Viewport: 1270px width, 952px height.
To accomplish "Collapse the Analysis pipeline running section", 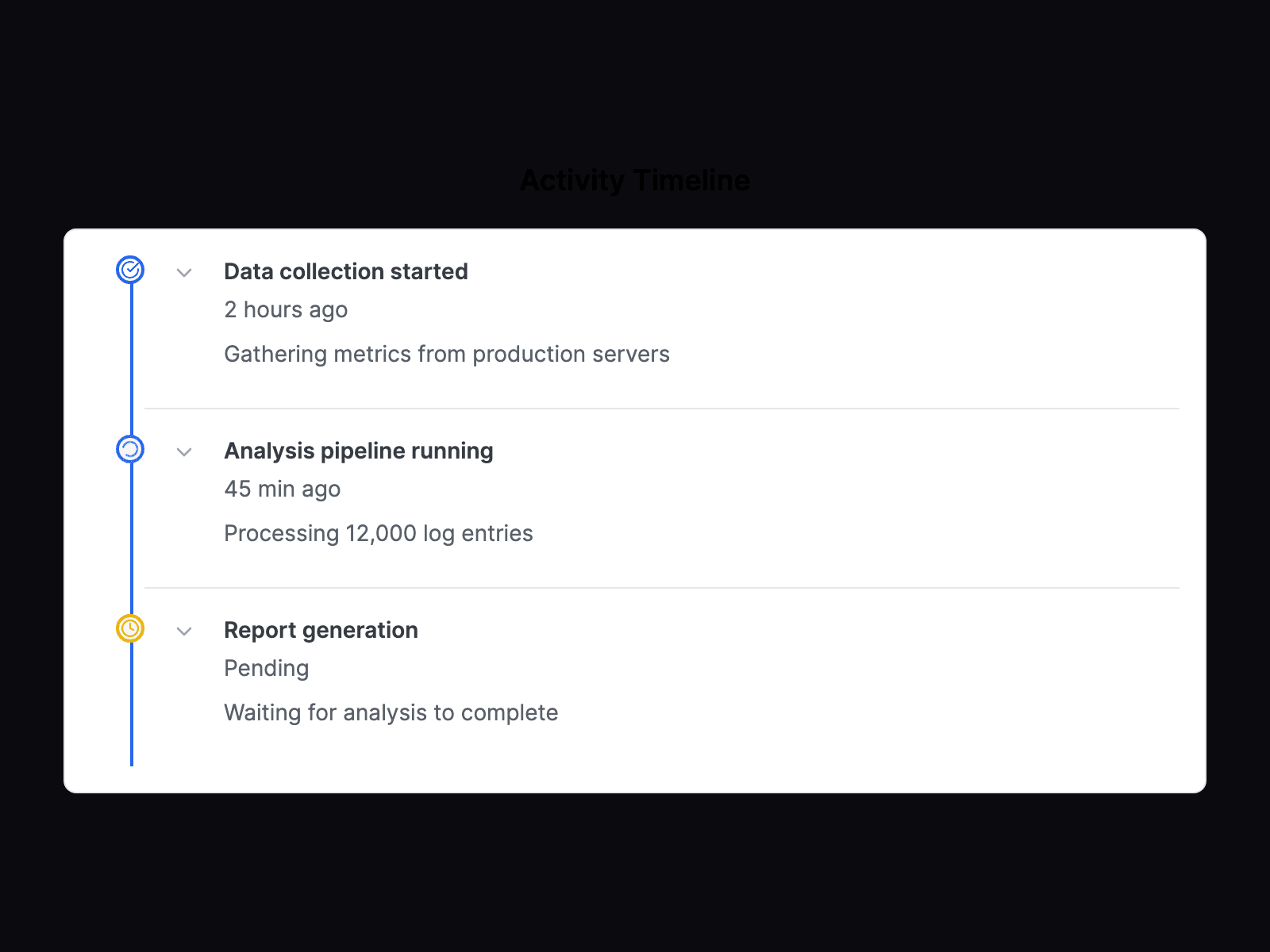I will [184, 451].
